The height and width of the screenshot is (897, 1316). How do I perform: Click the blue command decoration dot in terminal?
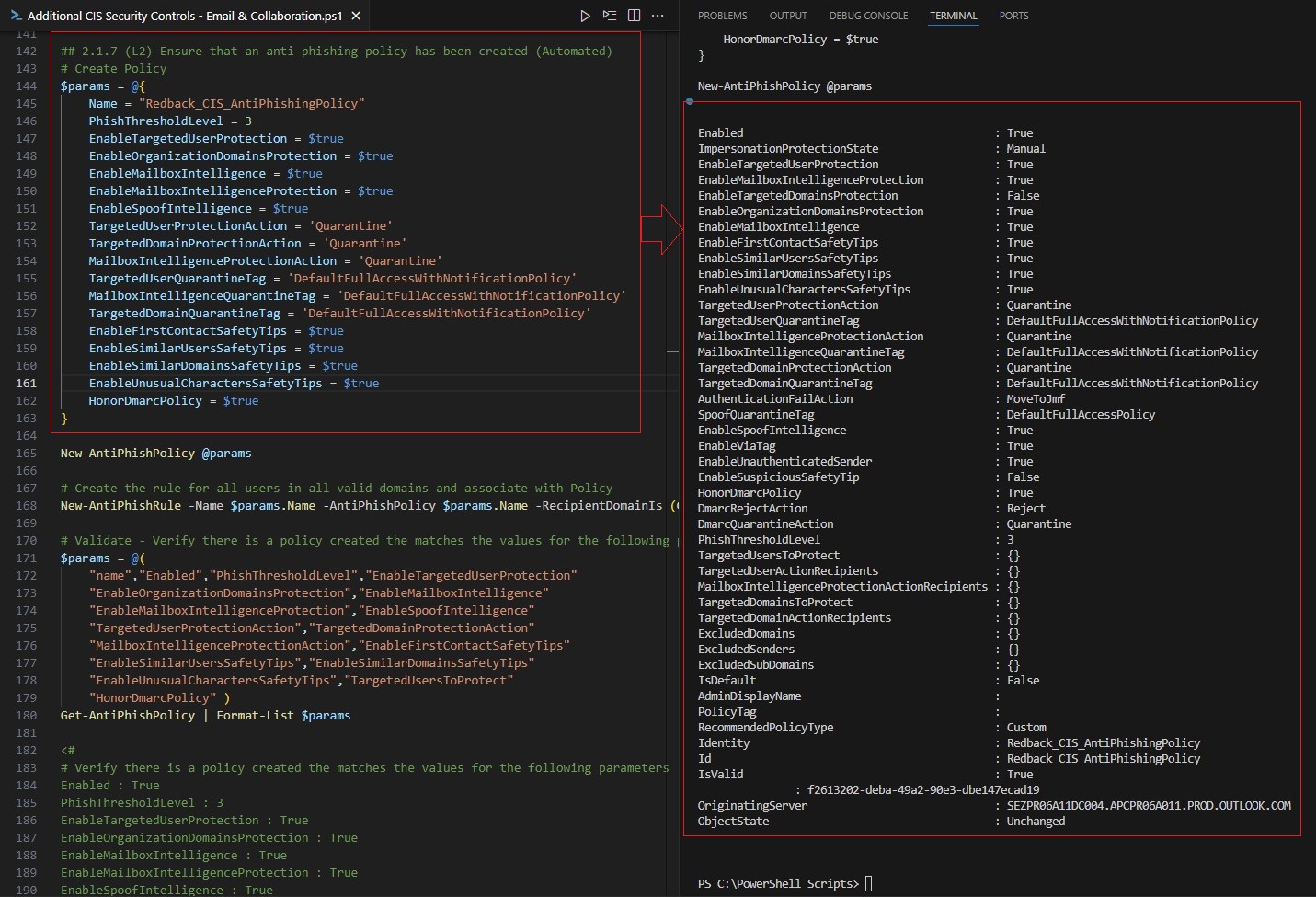(690, 101)
